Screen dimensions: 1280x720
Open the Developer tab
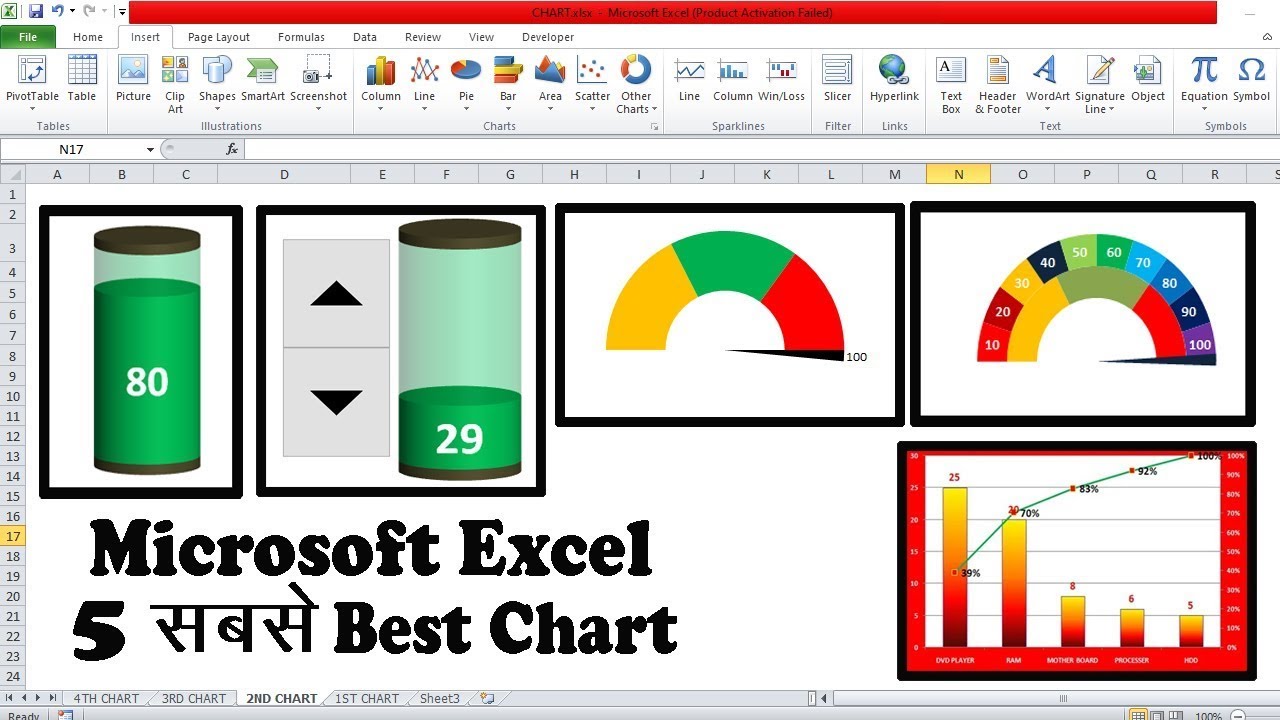pos(548,37)
